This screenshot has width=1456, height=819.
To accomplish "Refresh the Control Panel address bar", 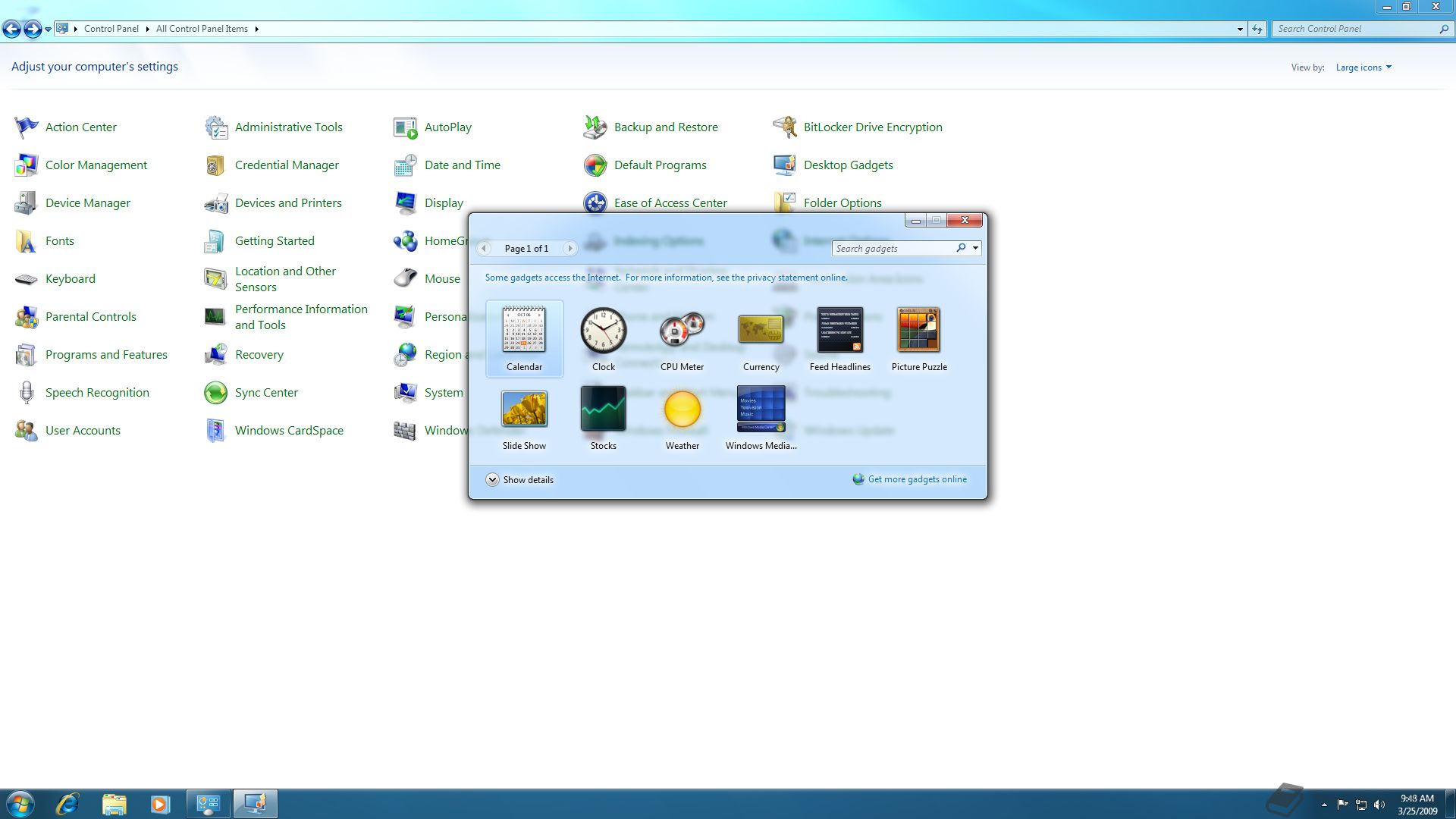I will (1257, 29).
